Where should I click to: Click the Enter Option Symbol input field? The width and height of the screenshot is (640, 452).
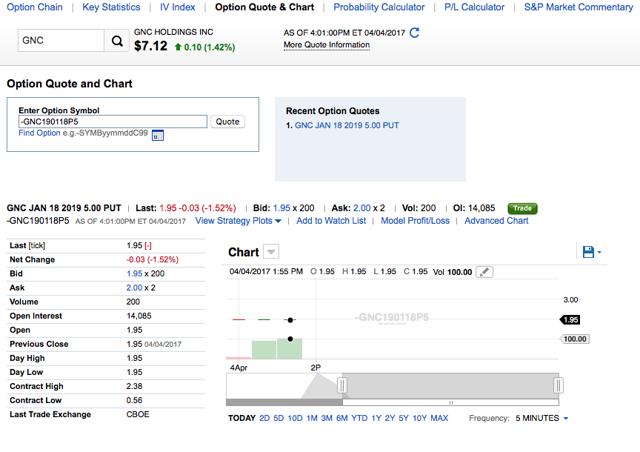113,122
